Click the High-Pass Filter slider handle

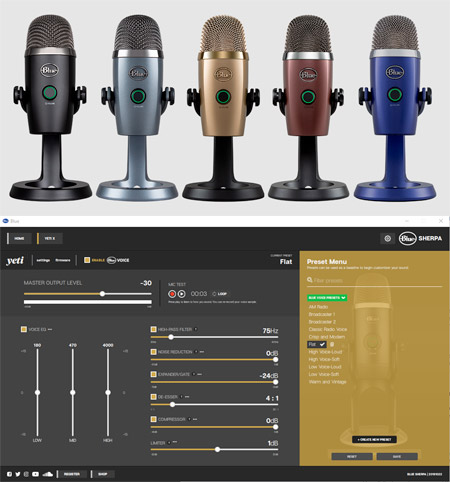point(171,337)
